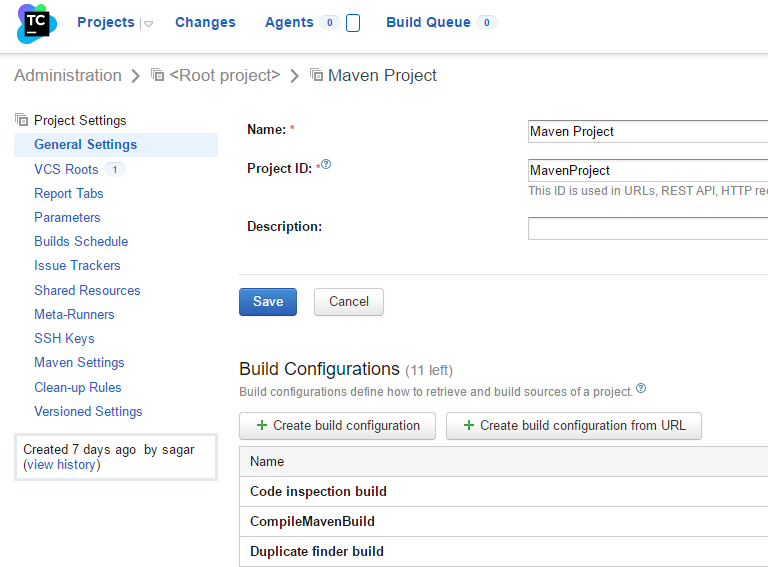The width and height of the screenshot is (768, 567).
Task: Open Clean-up Rules settings
Action: (x=77, y=387)
